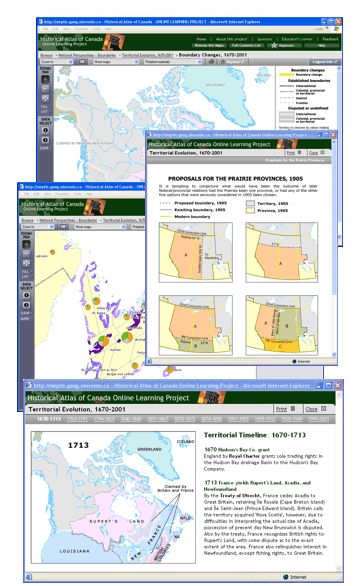This screenshot has height=586, width=360.
Task: Click the 'Legend info' button
Action: click(x=324, y=62)
